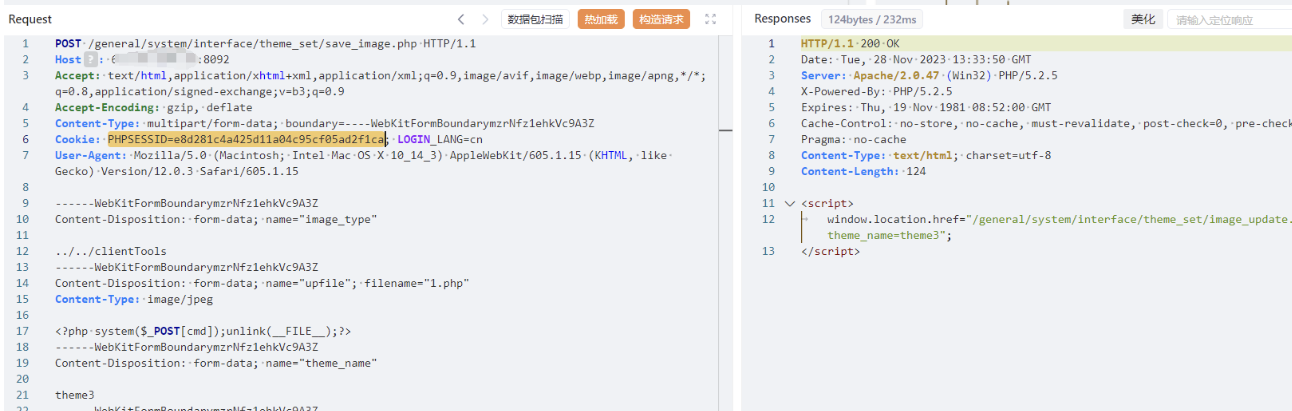Click the 美化 beautify button
1292x411 pixels.
pos(1143,19)
